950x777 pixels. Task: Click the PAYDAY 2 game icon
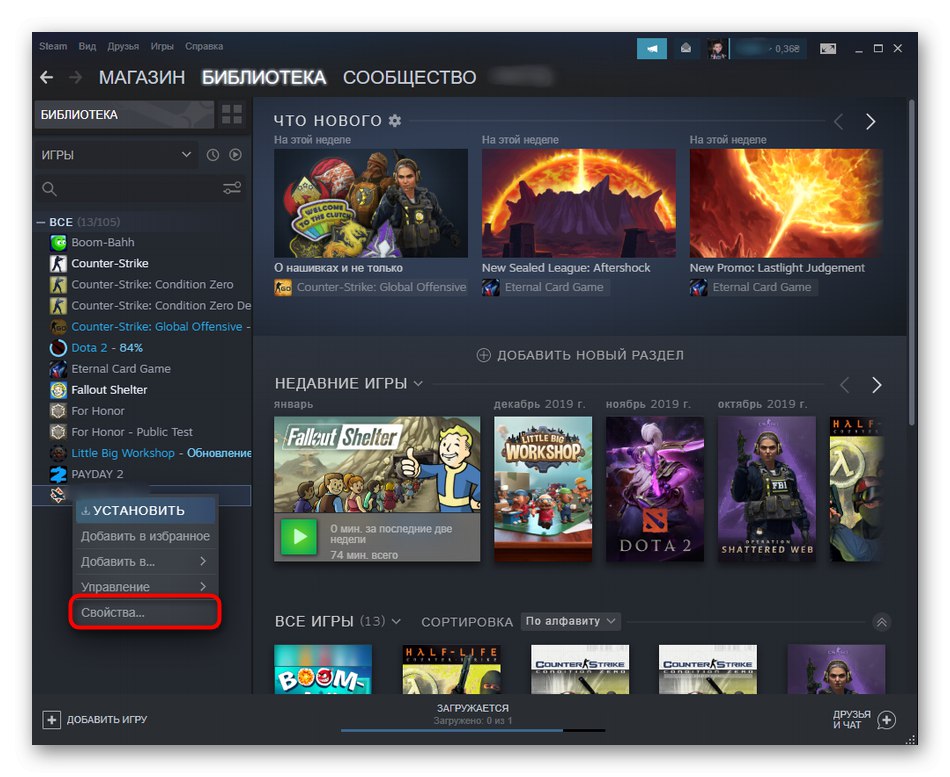pos(58,475)
